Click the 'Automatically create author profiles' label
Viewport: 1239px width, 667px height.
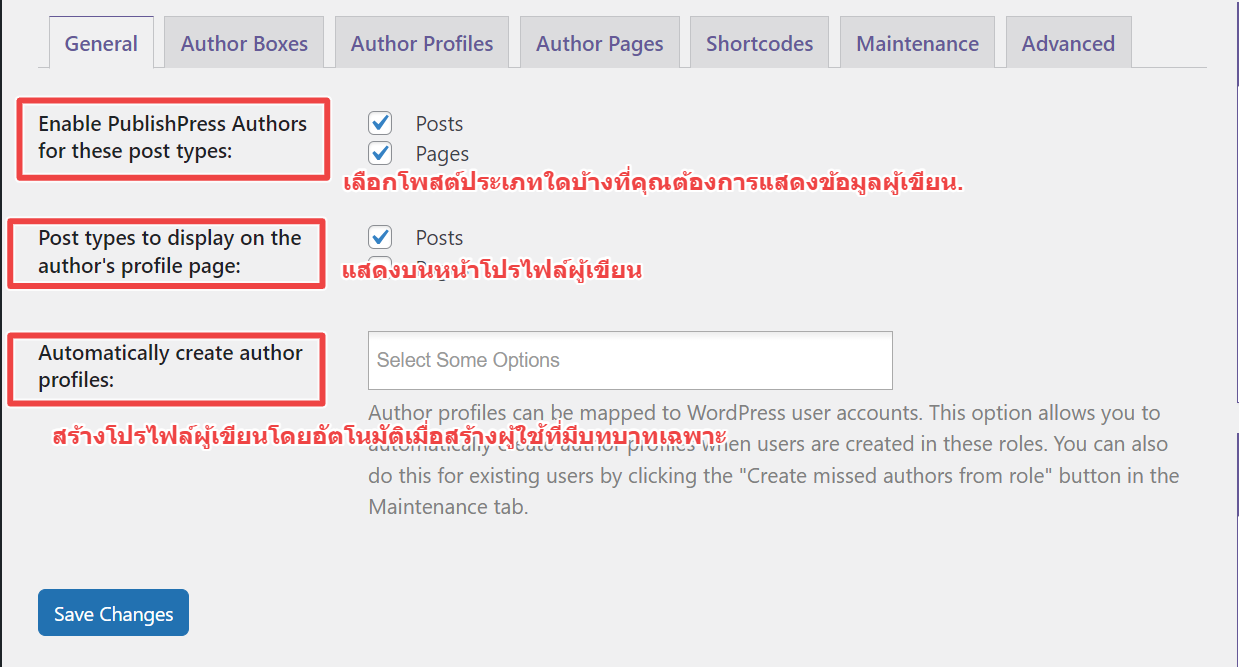171,366
